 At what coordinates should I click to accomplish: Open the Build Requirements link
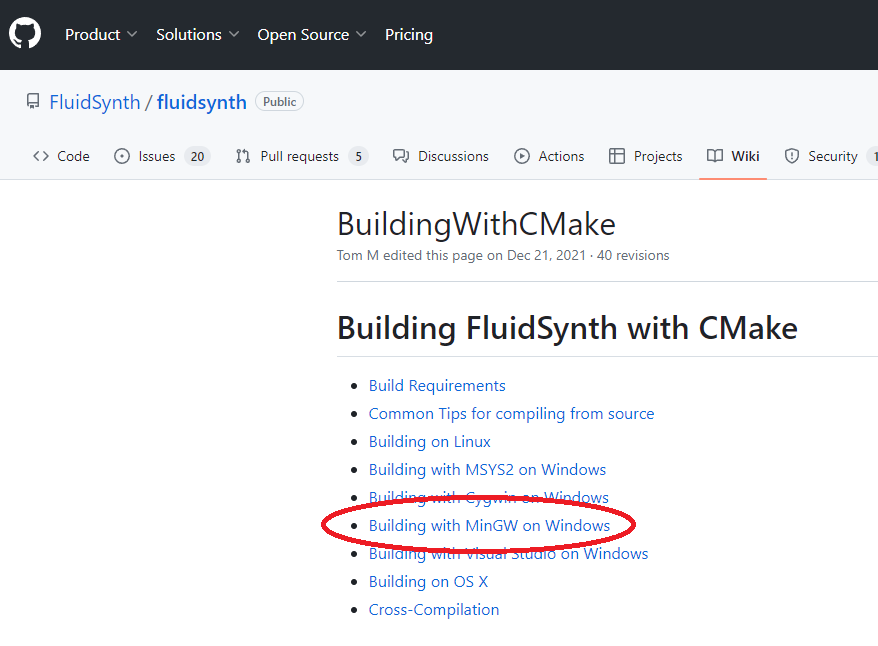pyautogui.click(x=437, y=386)
